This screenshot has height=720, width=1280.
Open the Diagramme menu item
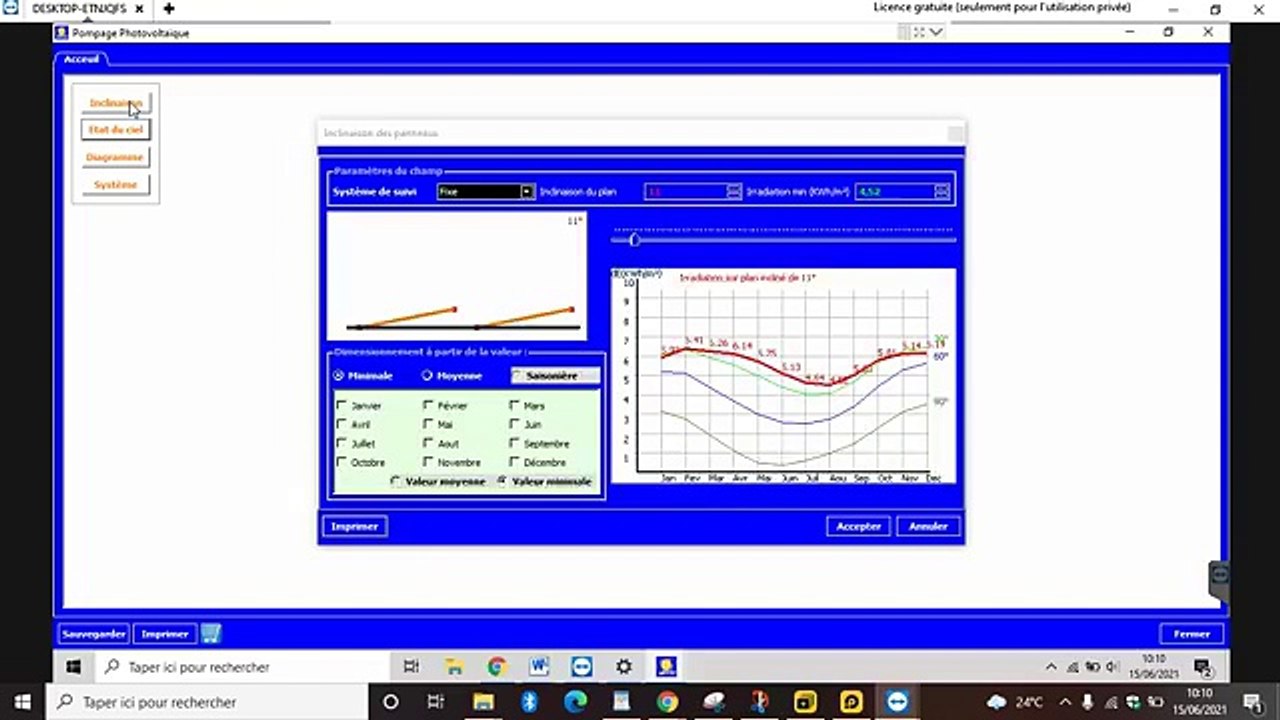116,157
